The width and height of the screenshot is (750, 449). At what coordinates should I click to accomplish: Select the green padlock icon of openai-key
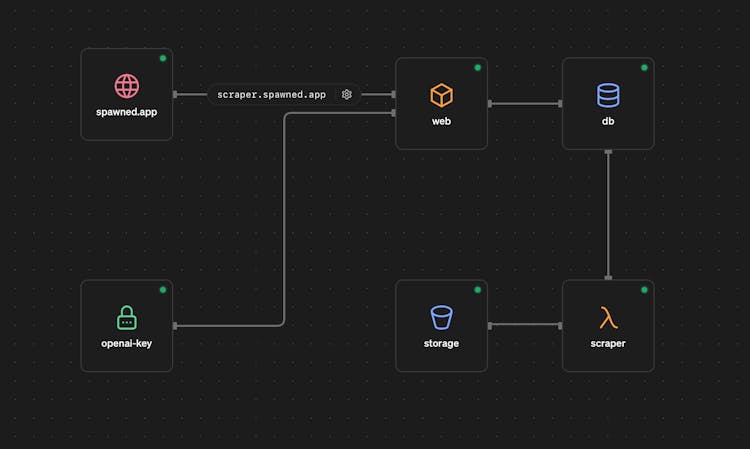[127, 318]
